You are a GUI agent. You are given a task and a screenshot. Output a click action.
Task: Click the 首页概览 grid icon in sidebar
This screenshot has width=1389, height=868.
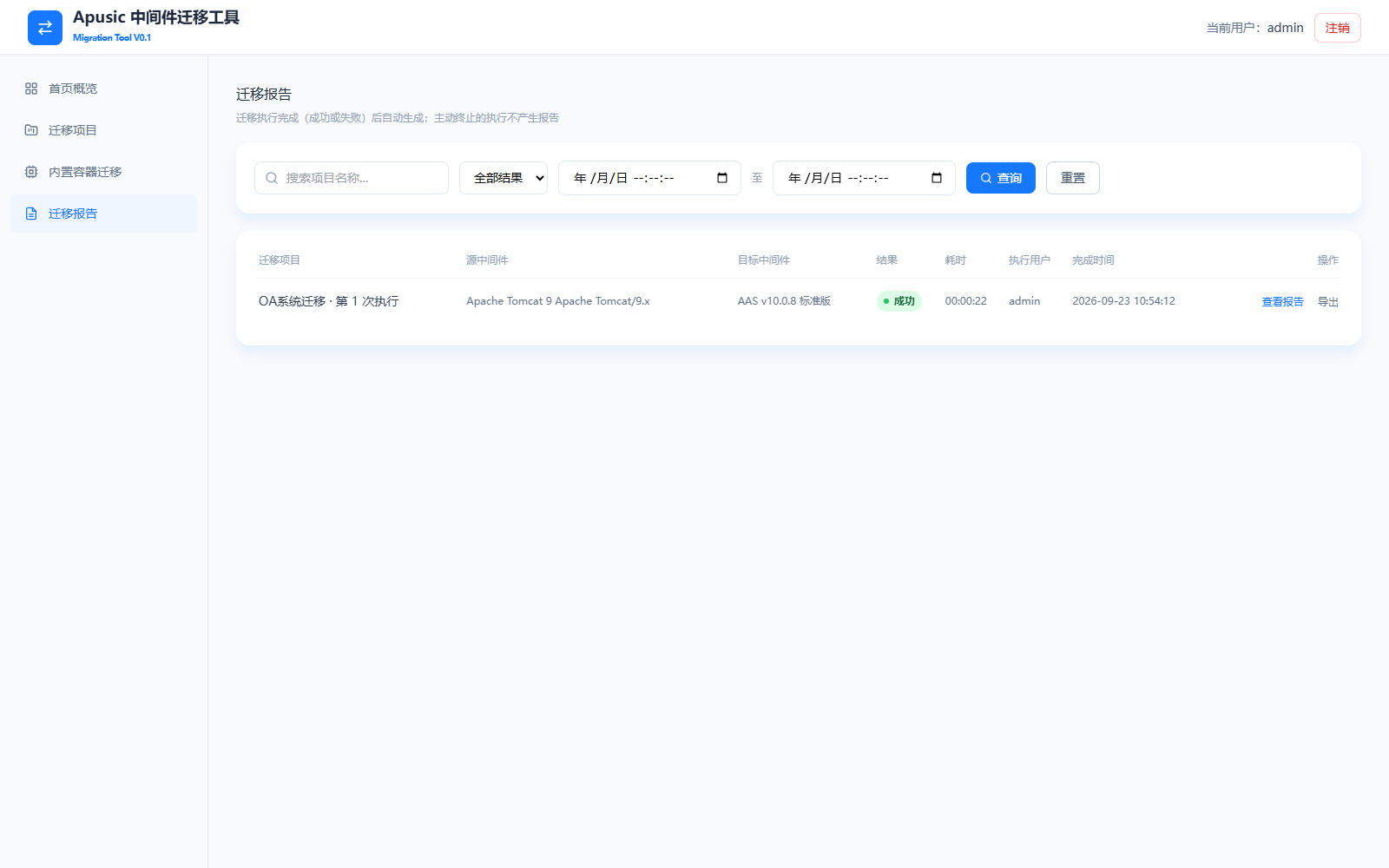click(x=31, y=89)
